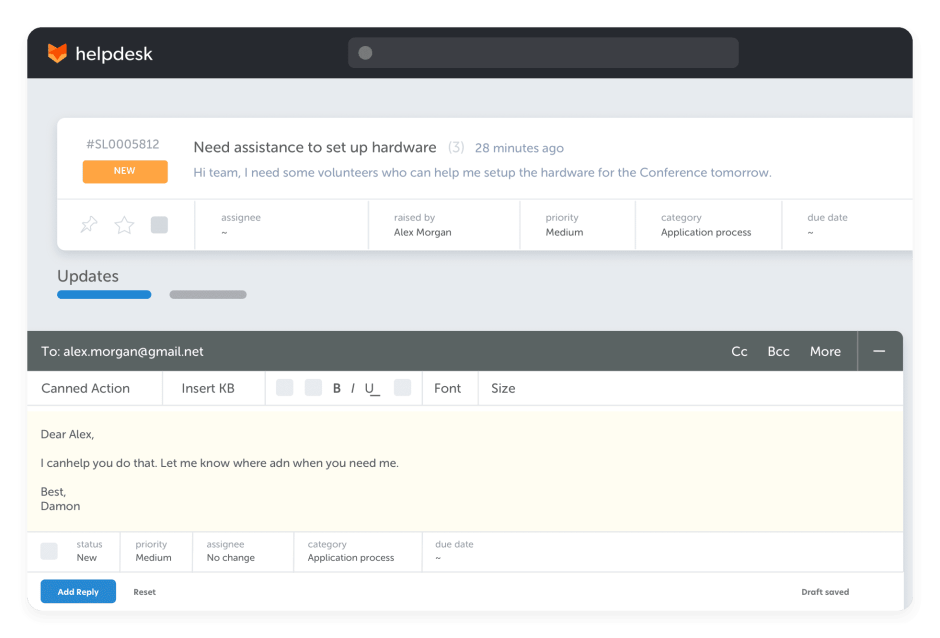This screenshot has width=940, height=638.
Task: Open the Font dropdown
Action: point(448,389)
